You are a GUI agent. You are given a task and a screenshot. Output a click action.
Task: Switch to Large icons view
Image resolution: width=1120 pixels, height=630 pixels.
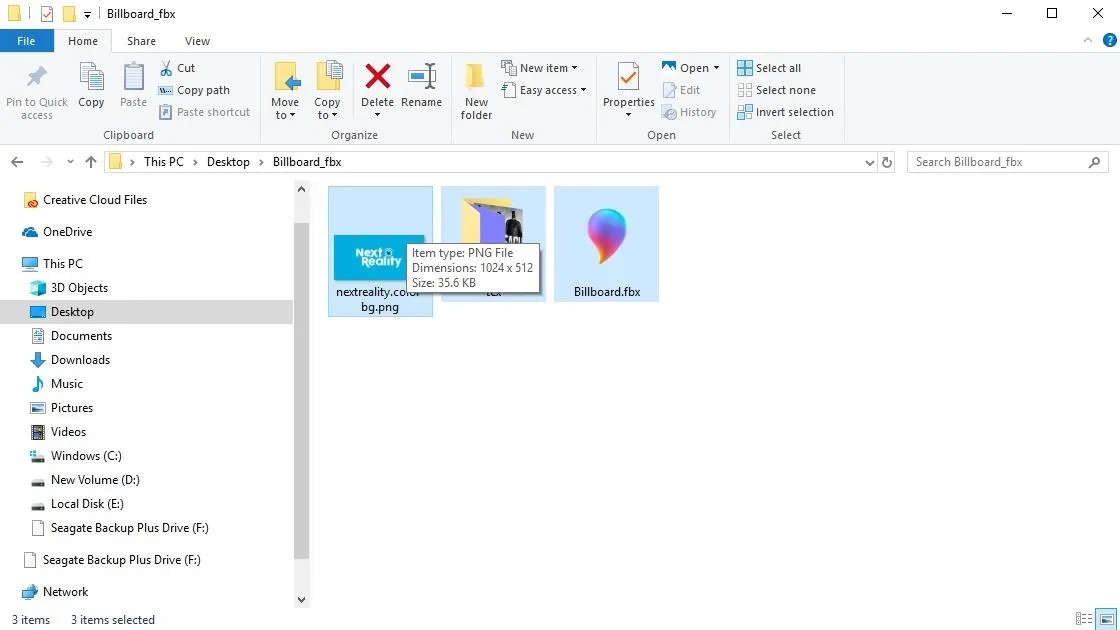coord(1106,619)
